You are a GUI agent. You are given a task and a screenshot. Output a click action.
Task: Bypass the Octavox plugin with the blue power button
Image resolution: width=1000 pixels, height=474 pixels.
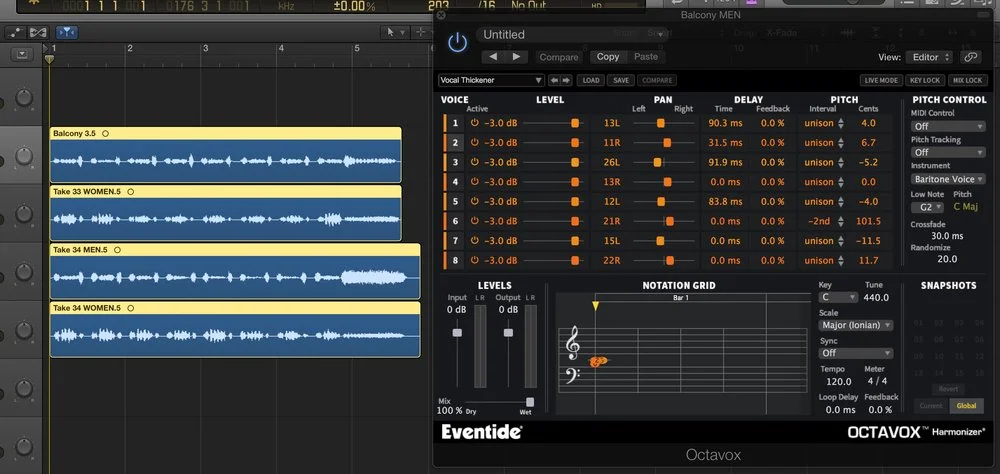457,43
